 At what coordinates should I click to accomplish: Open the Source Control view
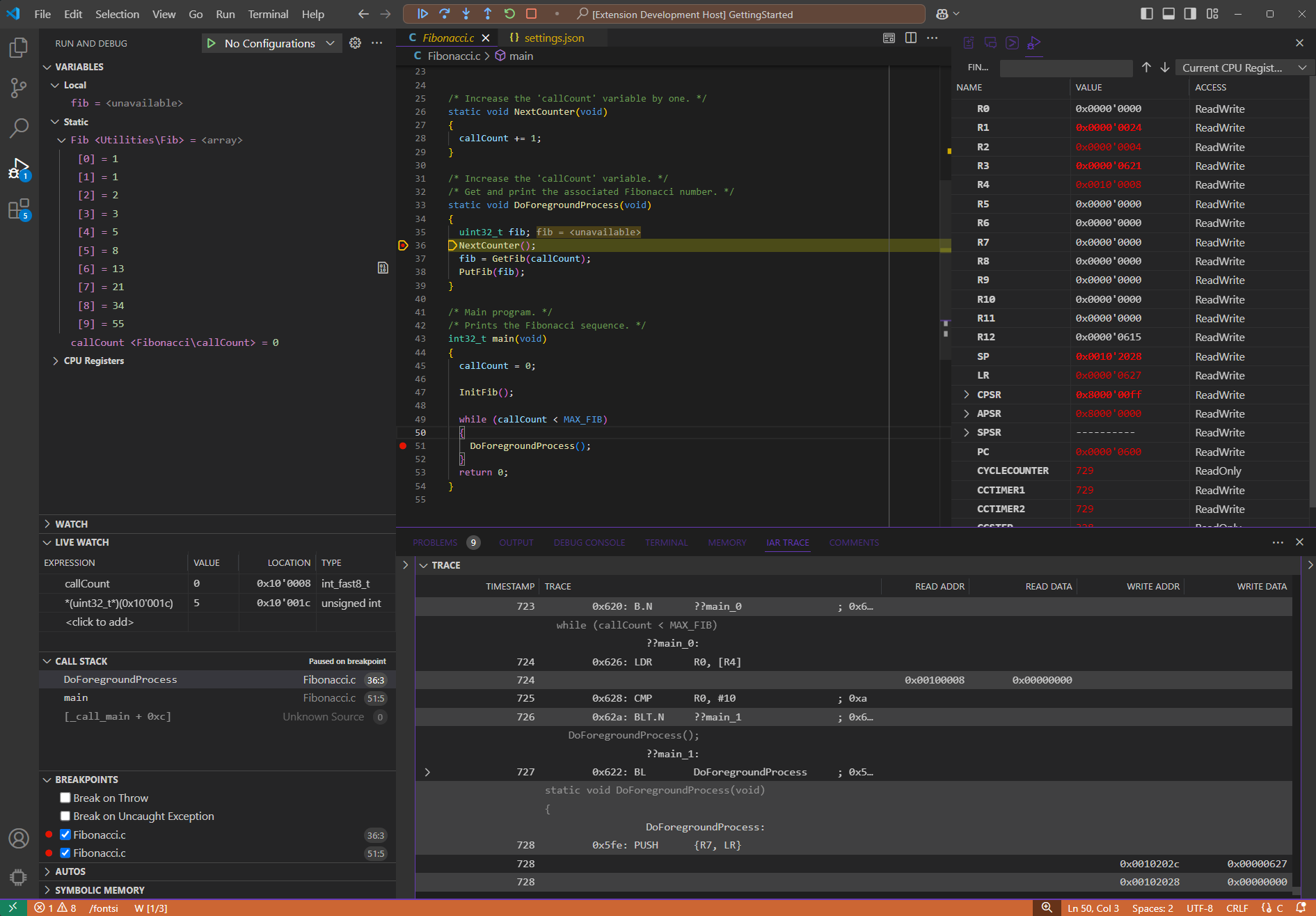point(19,88)
